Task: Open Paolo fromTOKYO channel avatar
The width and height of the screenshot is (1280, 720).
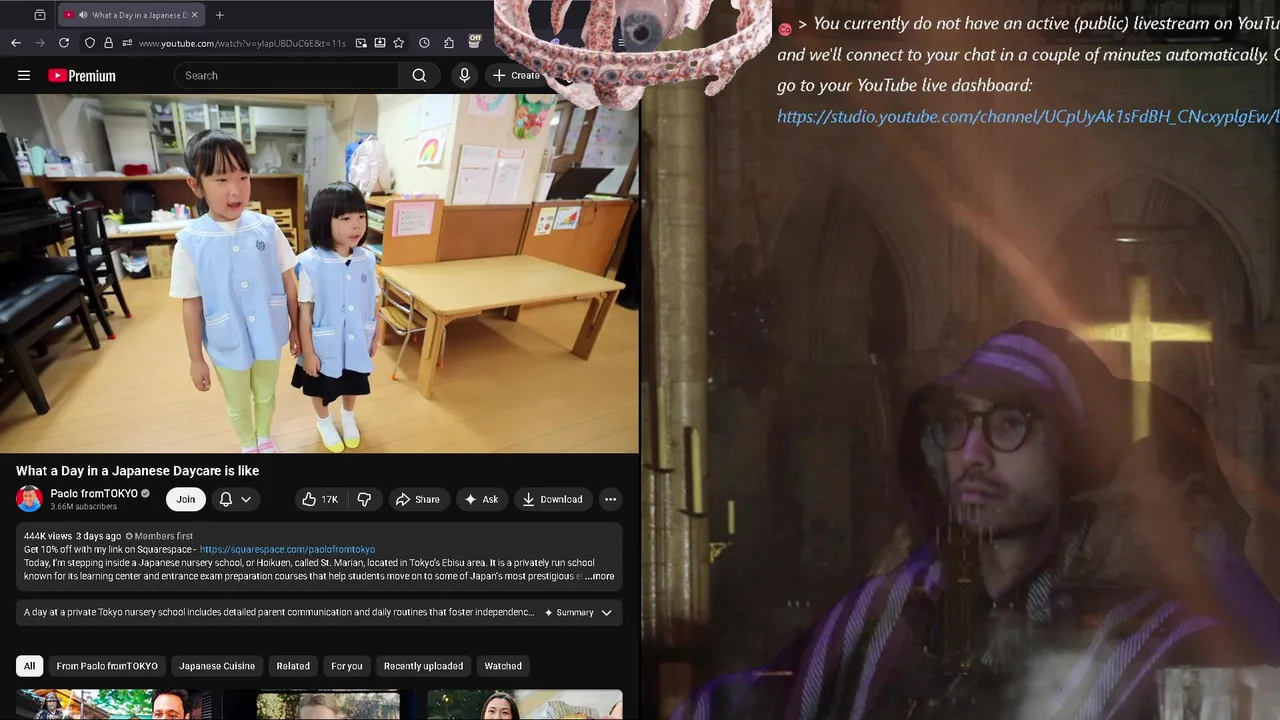Action: (x=29, y=498)
